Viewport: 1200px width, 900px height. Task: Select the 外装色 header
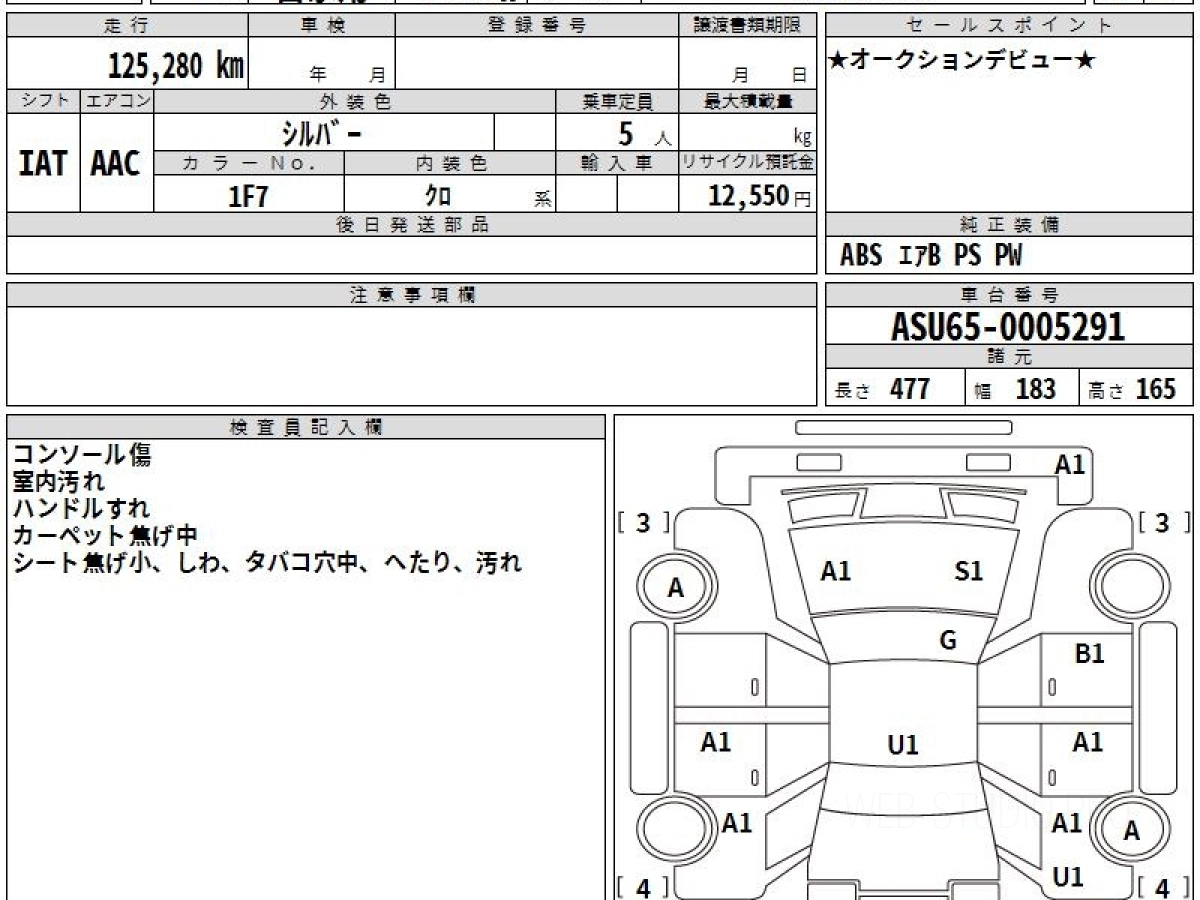click(x=355, y=101)
